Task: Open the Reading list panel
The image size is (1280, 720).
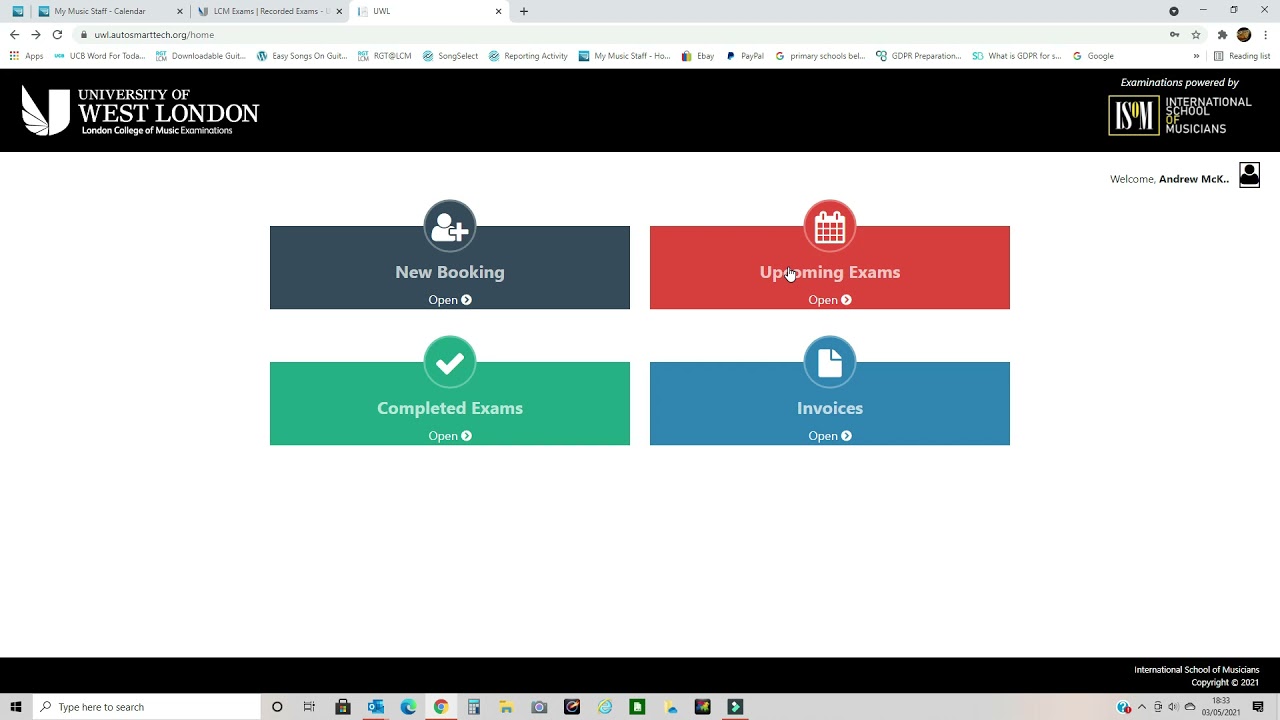Action: click(x=1242, y=56)
